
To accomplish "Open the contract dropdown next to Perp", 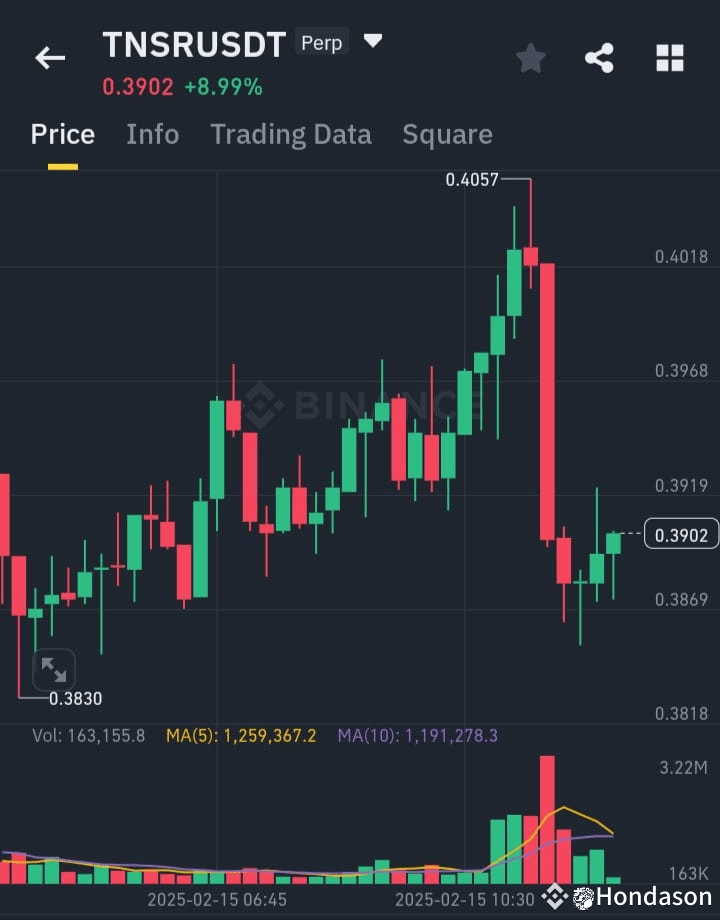I will click(x=372, y=41).
